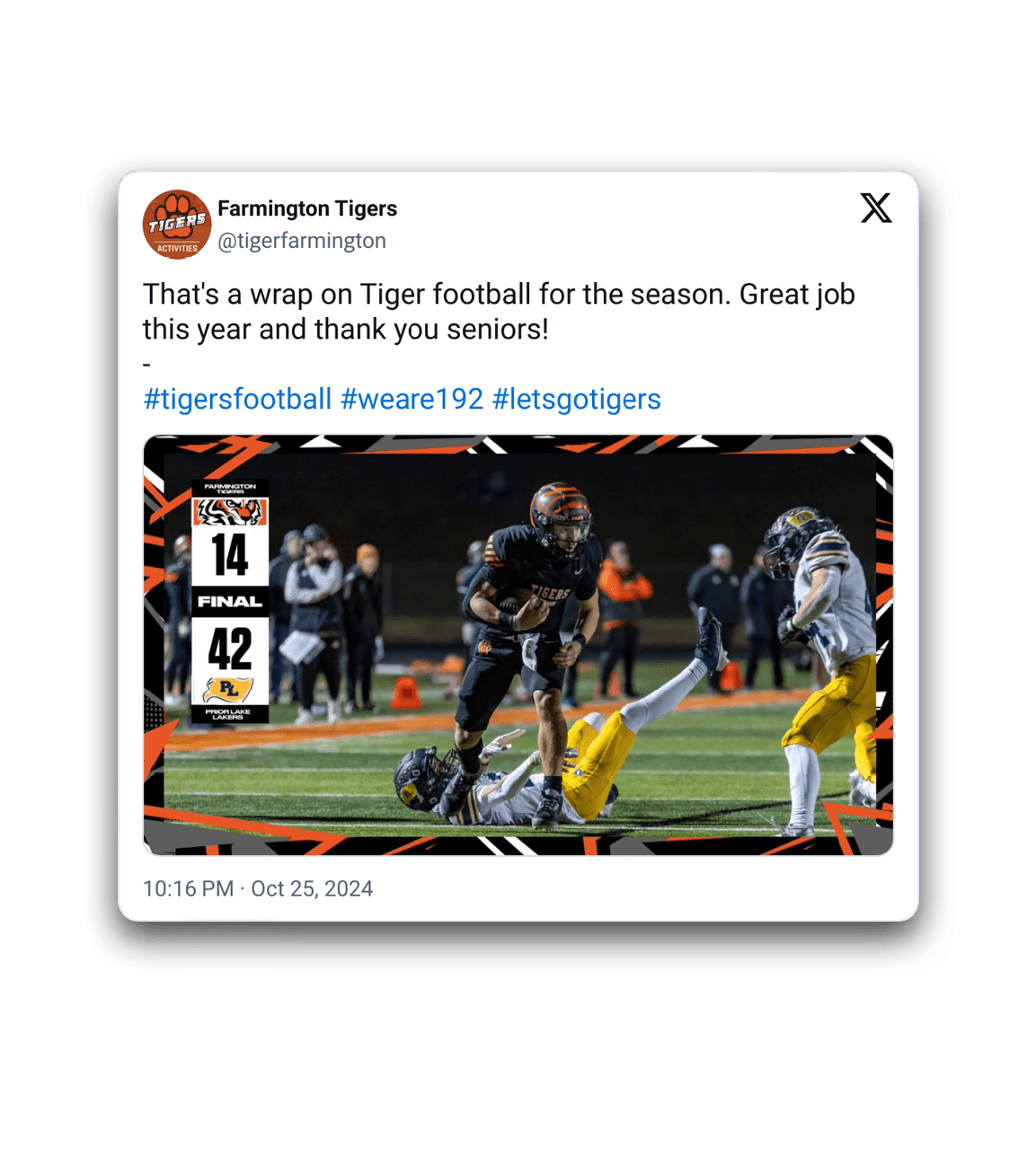
Task: Open the football game photo
Action: (518, 645)
